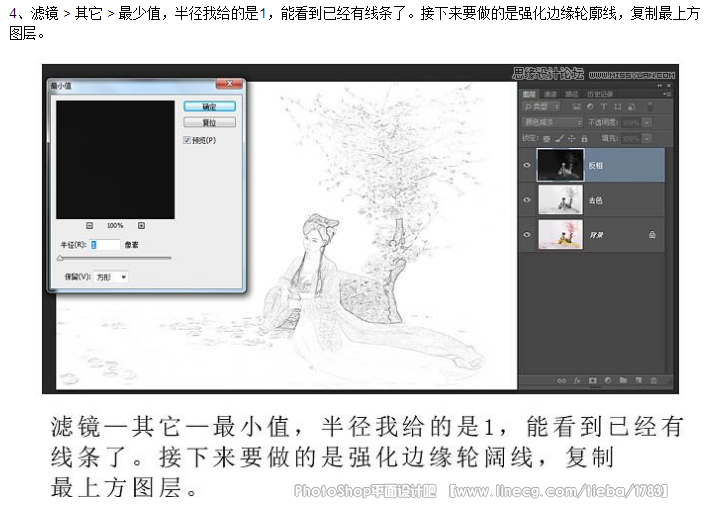Add a layer mask icon
Screen dimensions: 718x508
[593, 380]
